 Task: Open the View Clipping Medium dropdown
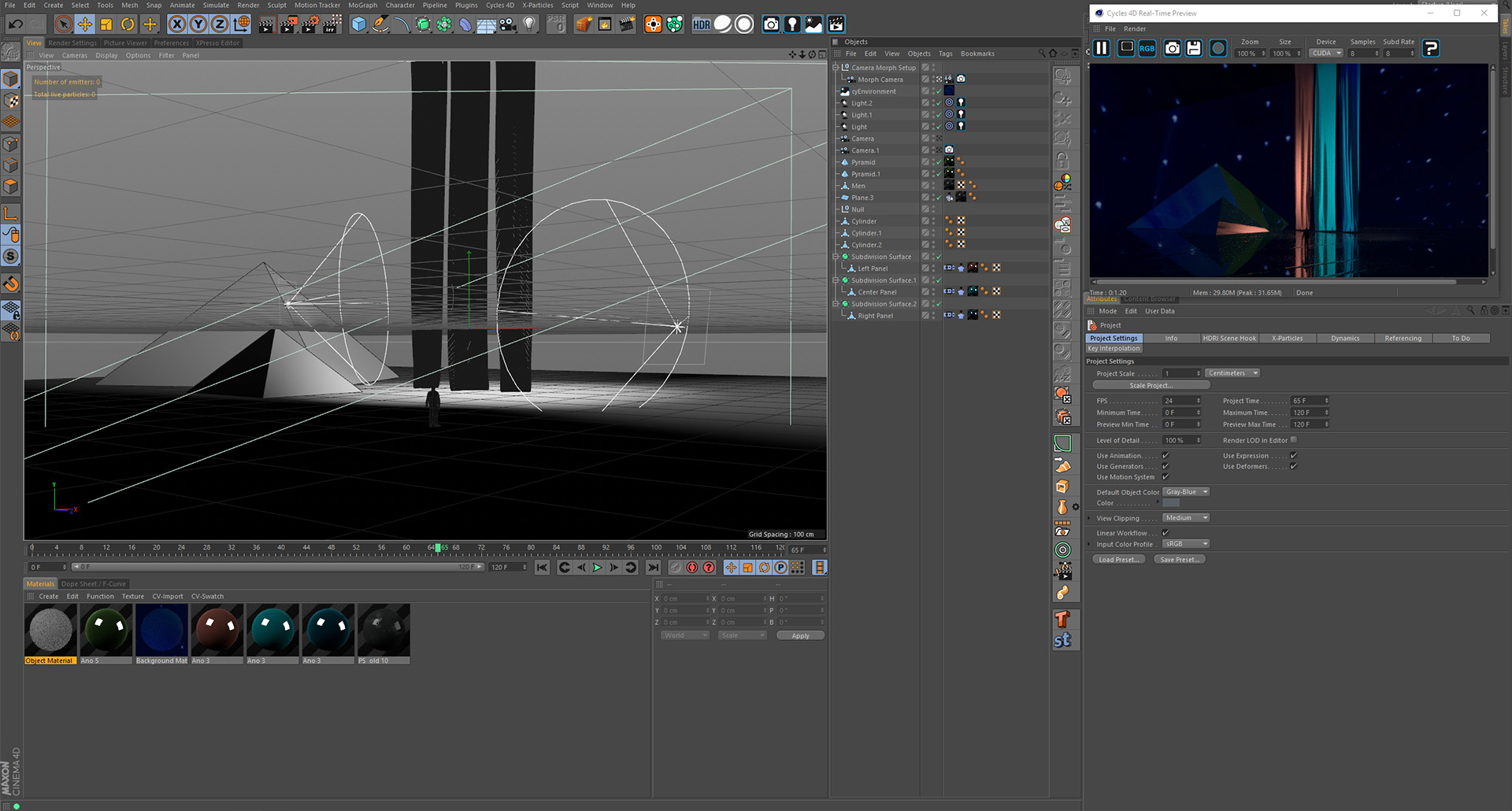[1186, 518]
